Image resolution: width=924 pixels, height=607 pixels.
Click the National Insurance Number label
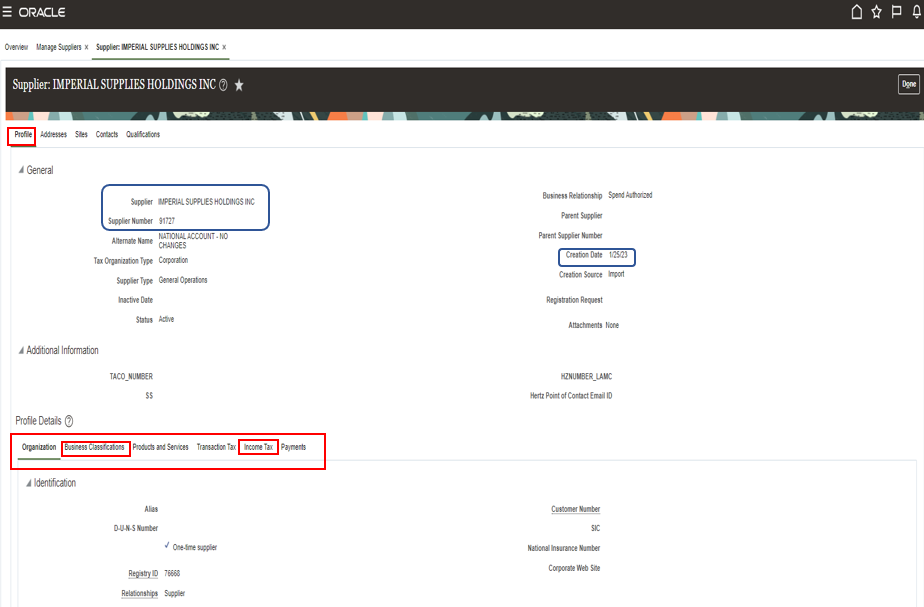(563, 549)
